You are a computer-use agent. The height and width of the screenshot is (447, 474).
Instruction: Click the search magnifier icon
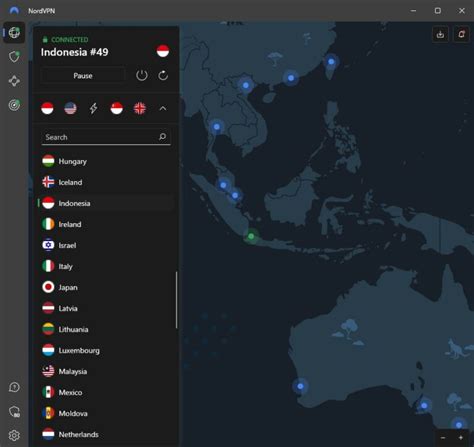tap(162, 137)
